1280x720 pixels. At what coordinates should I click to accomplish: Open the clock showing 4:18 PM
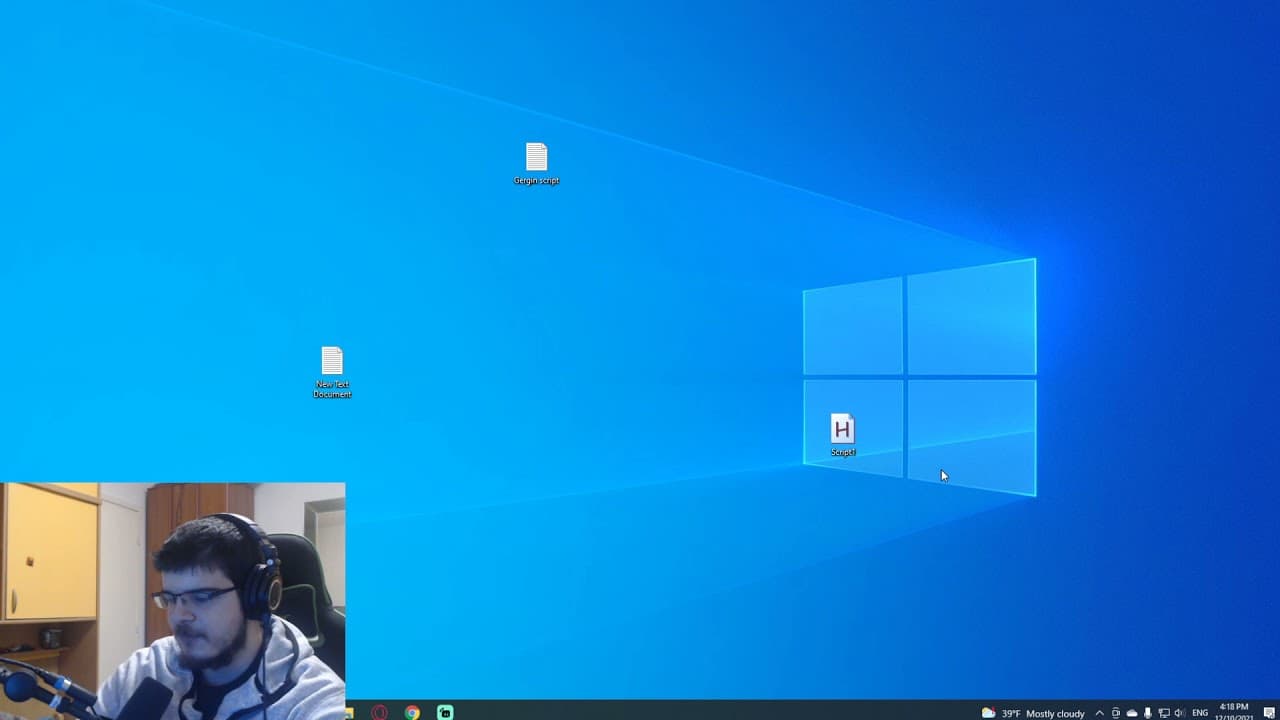[1234, 712]
